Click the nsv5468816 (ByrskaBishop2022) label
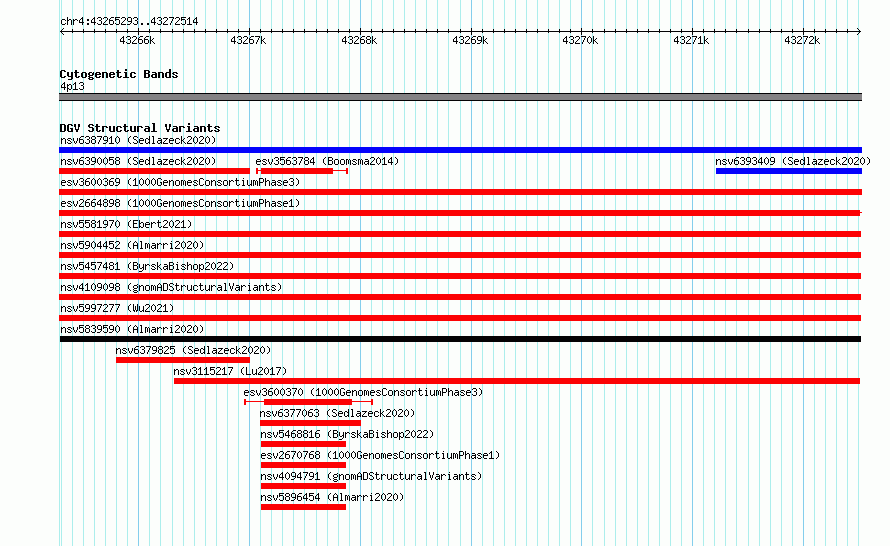This screenshot has width=890, height=546. click(x=347, y=434)
